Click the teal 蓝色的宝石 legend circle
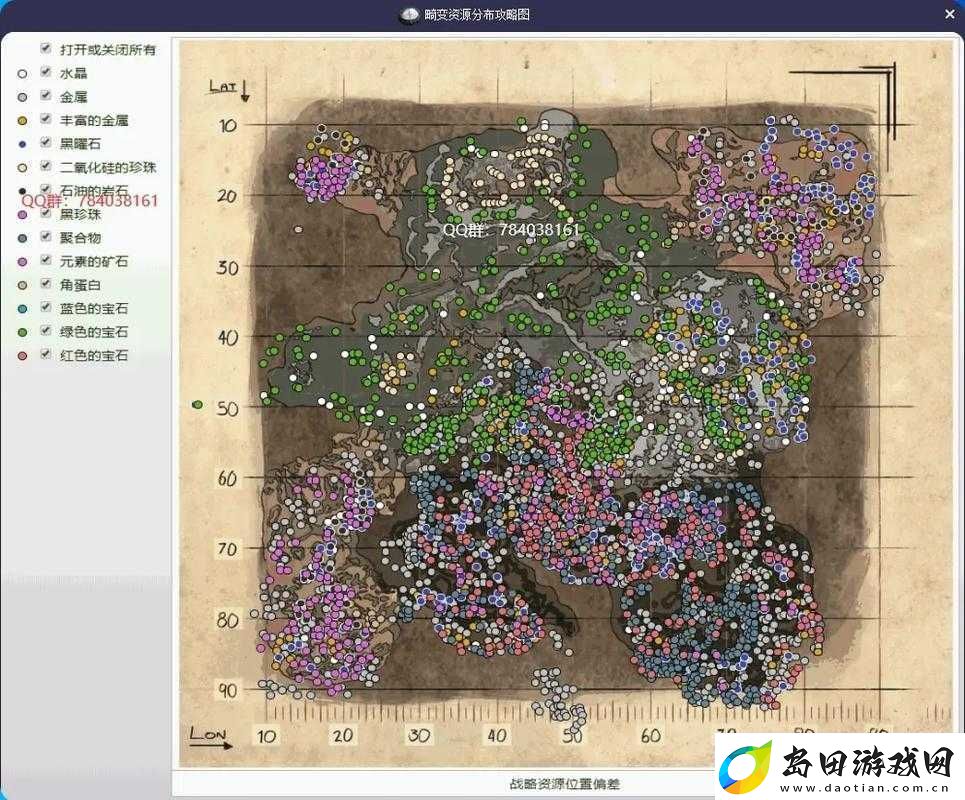Viewport: 965px width, 800px height. pos(23,309)
